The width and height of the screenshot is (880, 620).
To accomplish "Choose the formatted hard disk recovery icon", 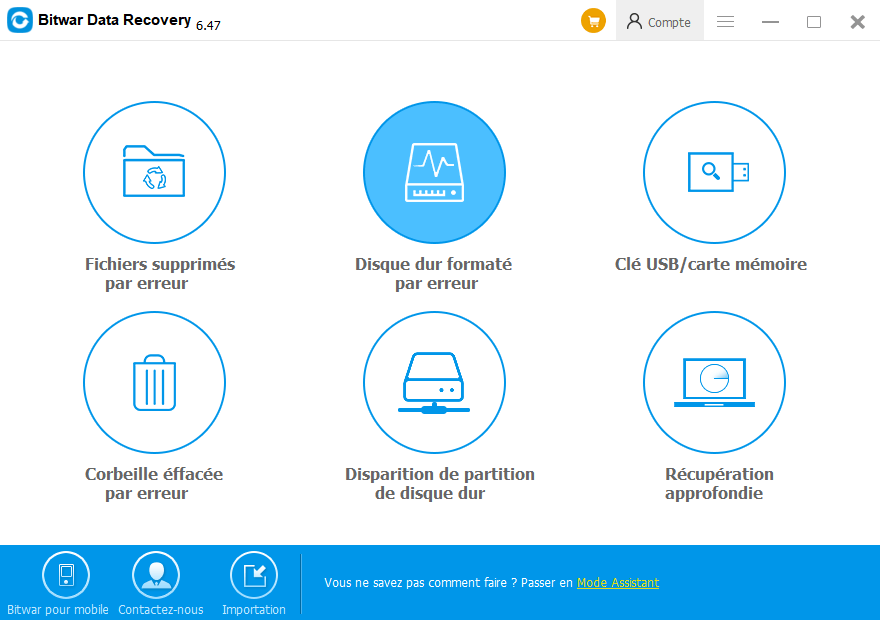I will pyautogui.click(x=434, y=172).
